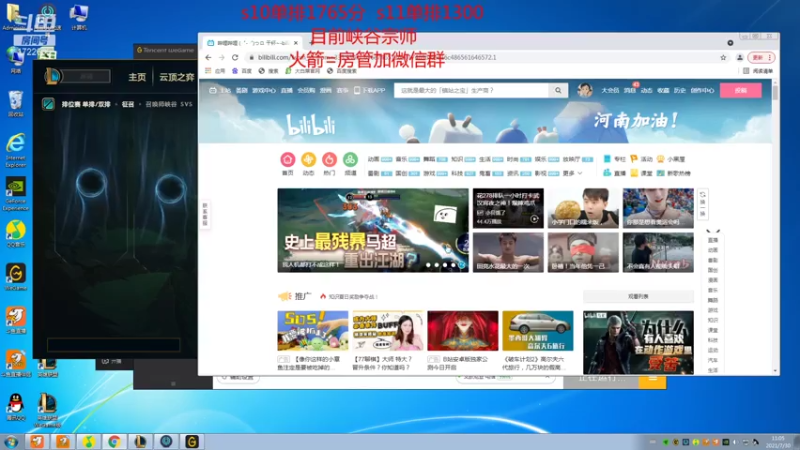
Task: Open WeGame taskbar G icon
Action: (192, 441)
